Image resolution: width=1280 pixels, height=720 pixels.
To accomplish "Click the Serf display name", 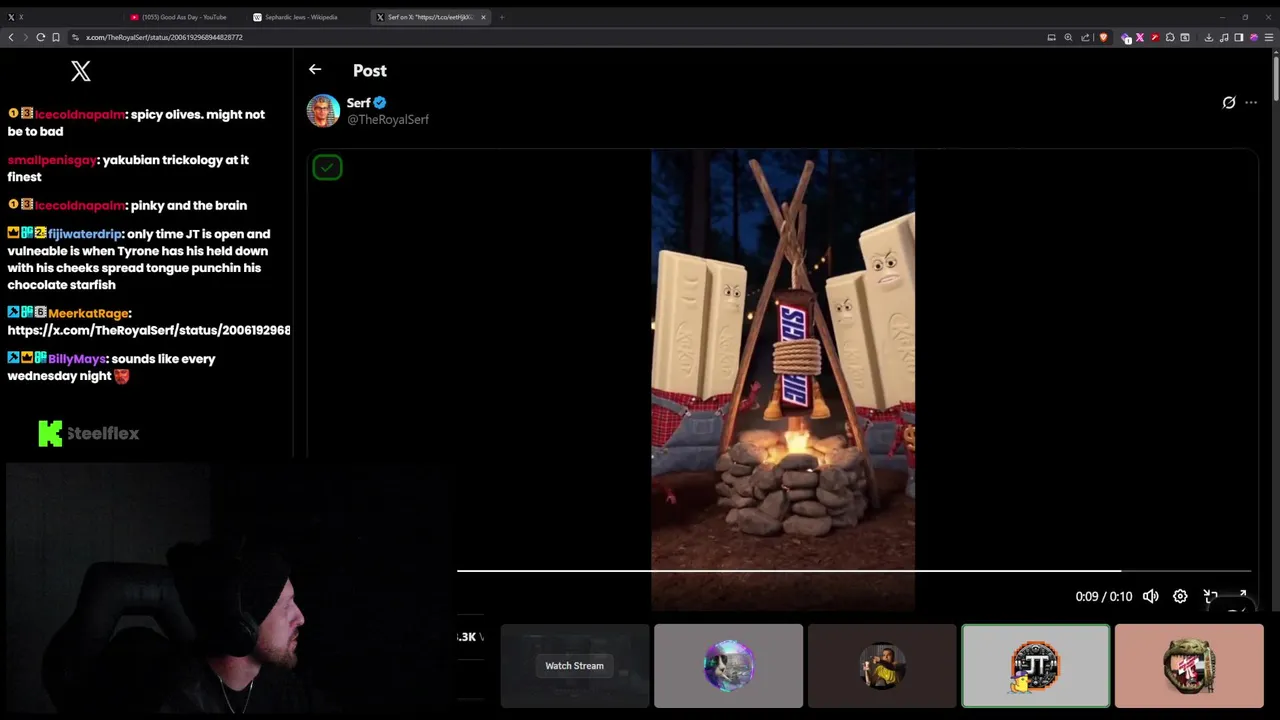I will point(358,102).
